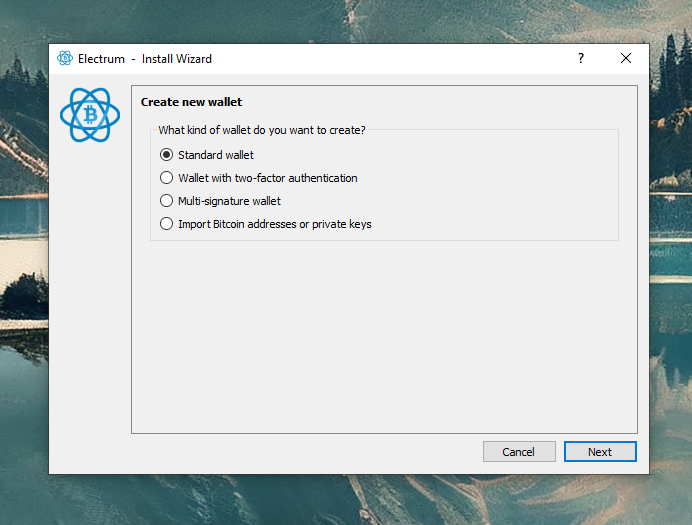Pick the Import Bitcoin addresses radio button

click(x=167, y=224)
